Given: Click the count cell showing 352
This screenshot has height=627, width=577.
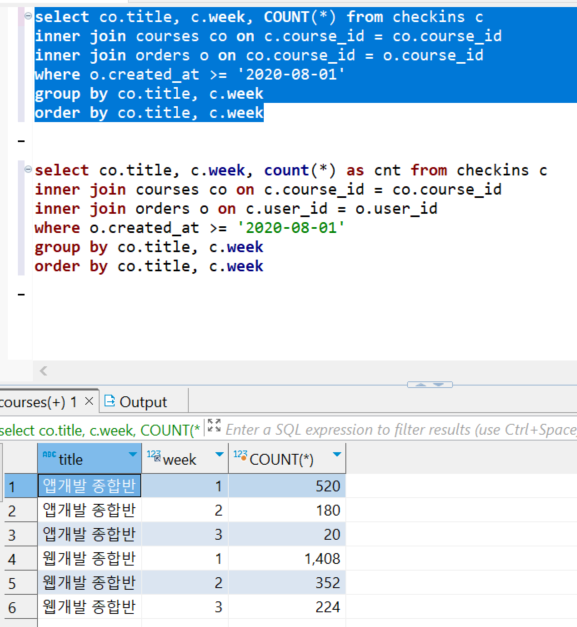Looking at the screenshot, I should (x=287, y=583).
